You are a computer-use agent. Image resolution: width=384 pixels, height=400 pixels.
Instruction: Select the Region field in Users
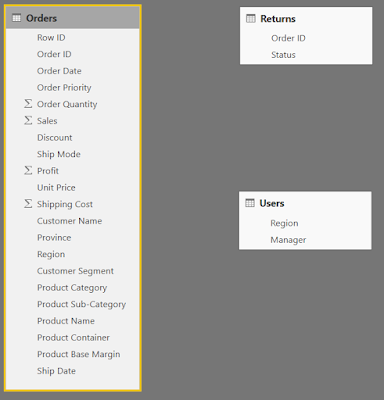(x=284, y=223)
